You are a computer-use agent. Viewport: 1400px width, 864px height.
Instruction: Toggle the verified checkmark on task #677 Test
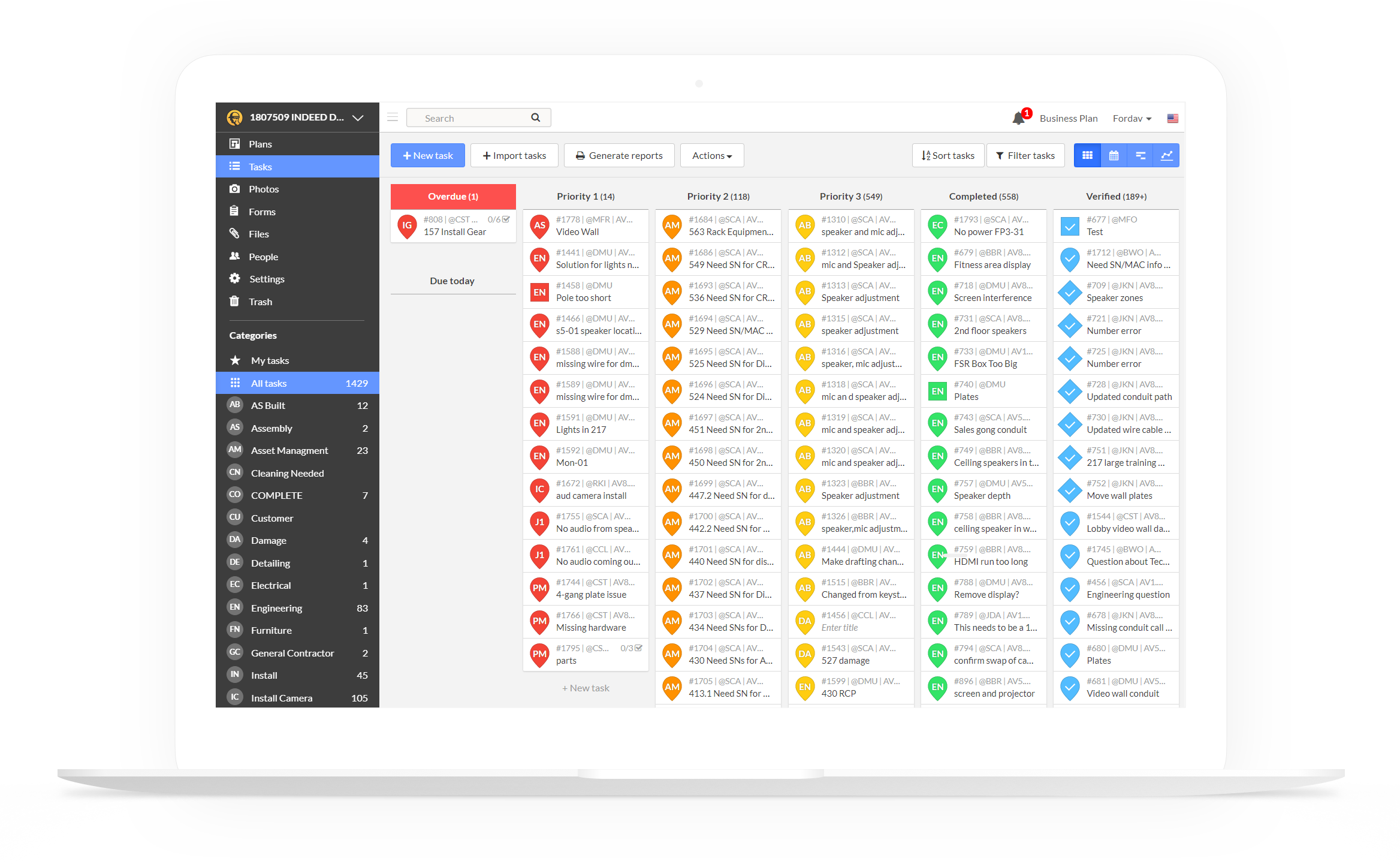(1070, 226)
